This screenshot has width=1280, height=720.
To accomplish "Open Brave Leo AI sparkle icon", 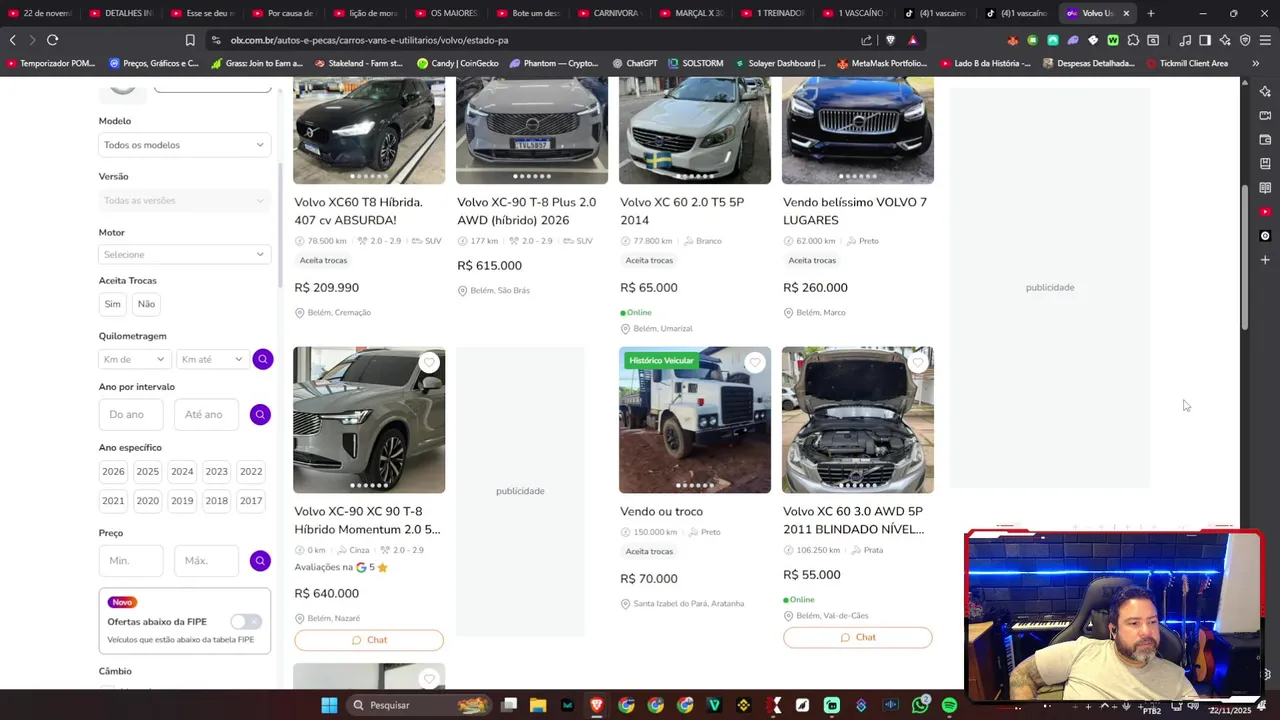I will pos(1225,40).
